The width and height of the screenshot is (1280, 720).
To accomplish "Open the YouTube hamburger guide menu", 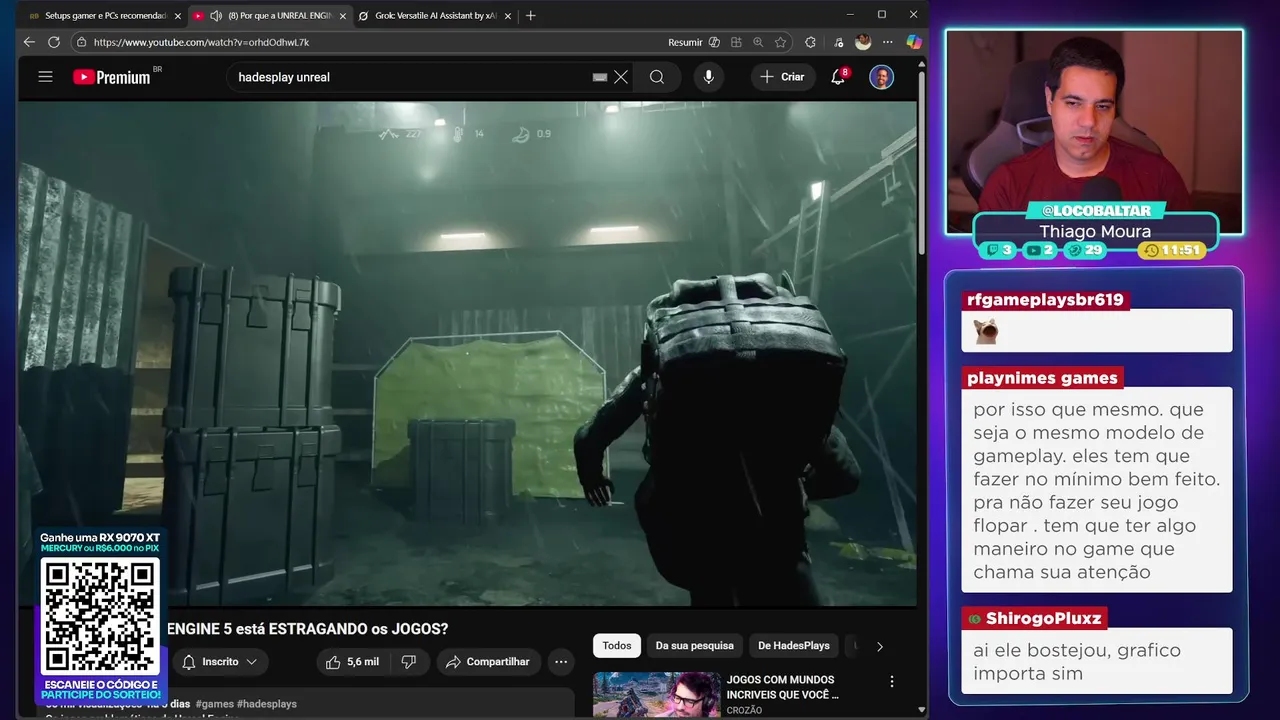I will tap(45, 77).
